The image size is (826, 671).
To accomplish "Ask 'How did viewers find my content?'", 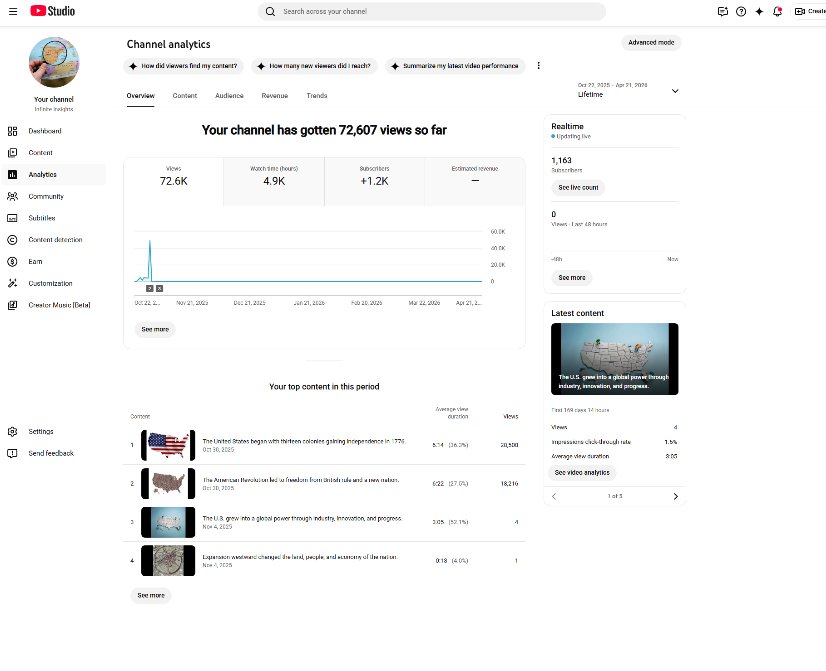I will [183, 66].
